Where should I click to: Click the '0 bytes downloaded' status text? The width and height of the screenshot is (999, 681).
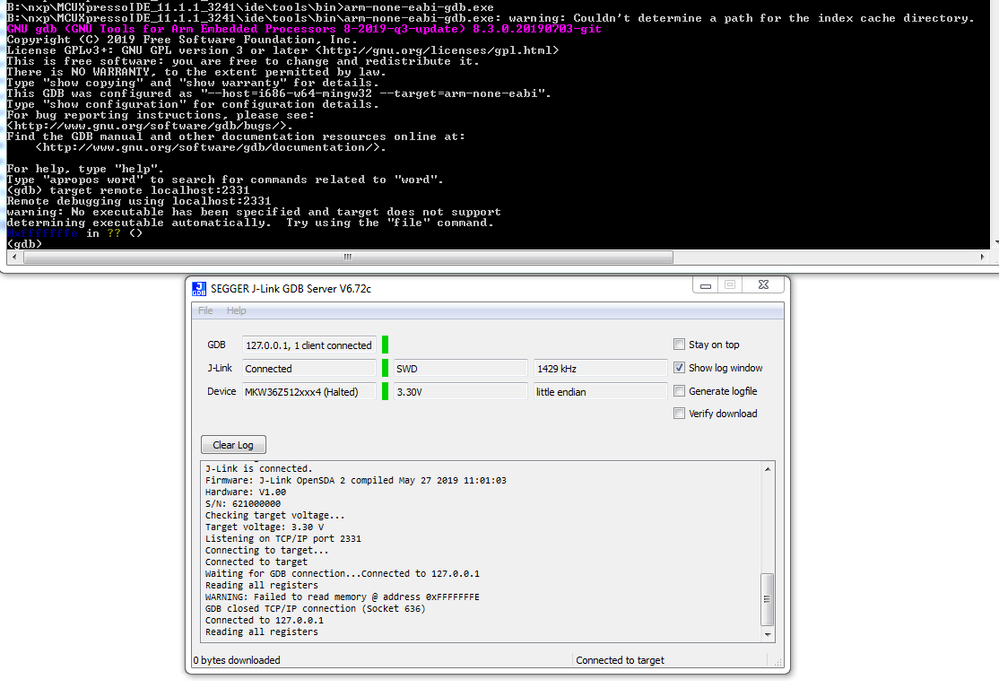(x=236, y=660)
